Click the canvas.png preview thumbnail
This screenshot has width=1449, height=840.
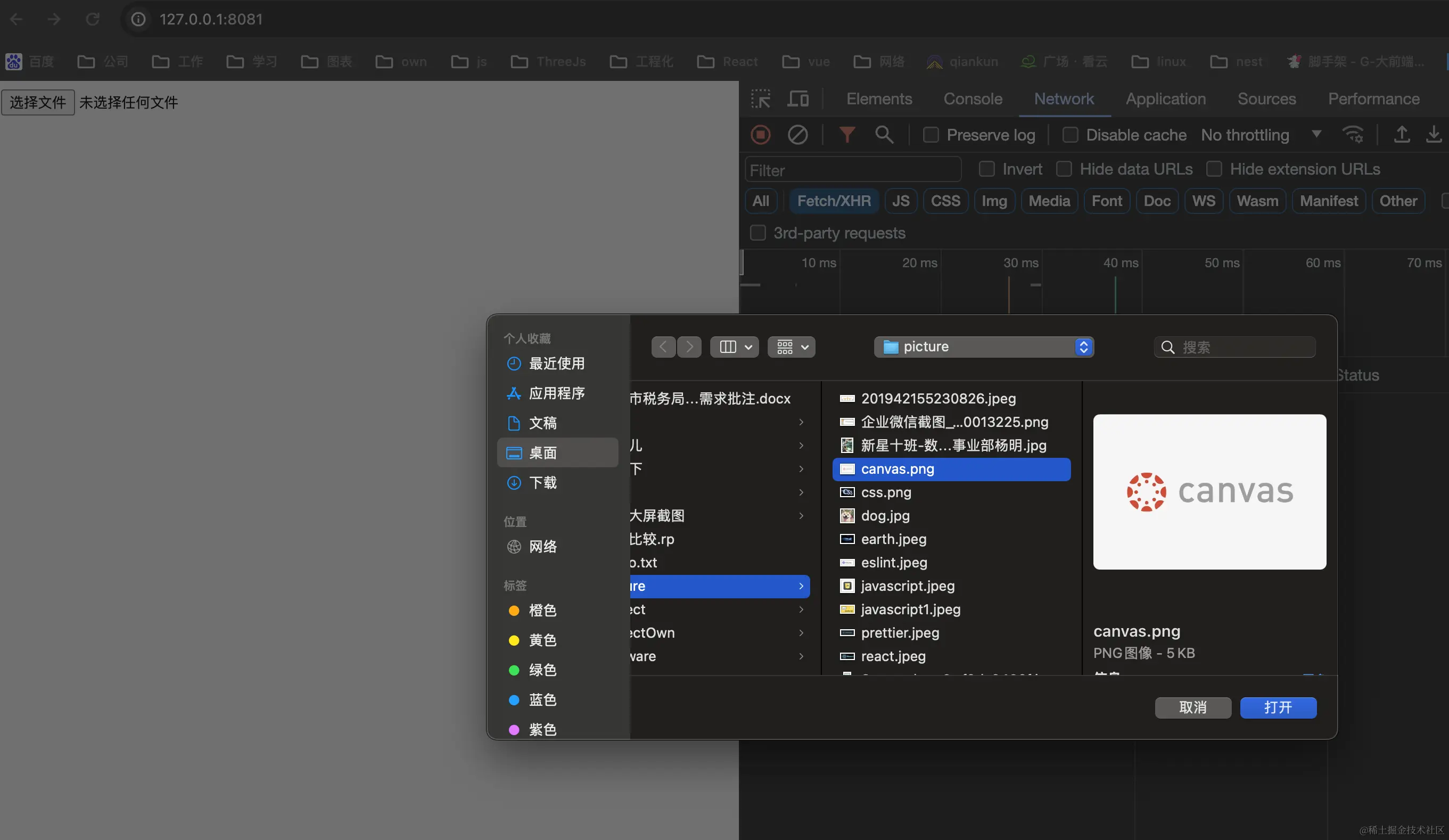(1209, 491)
